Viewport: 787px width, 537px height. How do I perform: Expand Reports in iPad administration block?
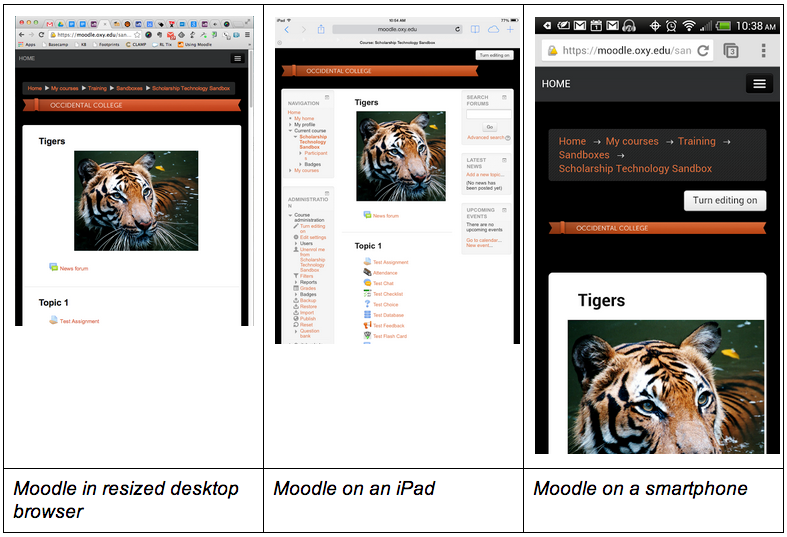coord(296,283)
